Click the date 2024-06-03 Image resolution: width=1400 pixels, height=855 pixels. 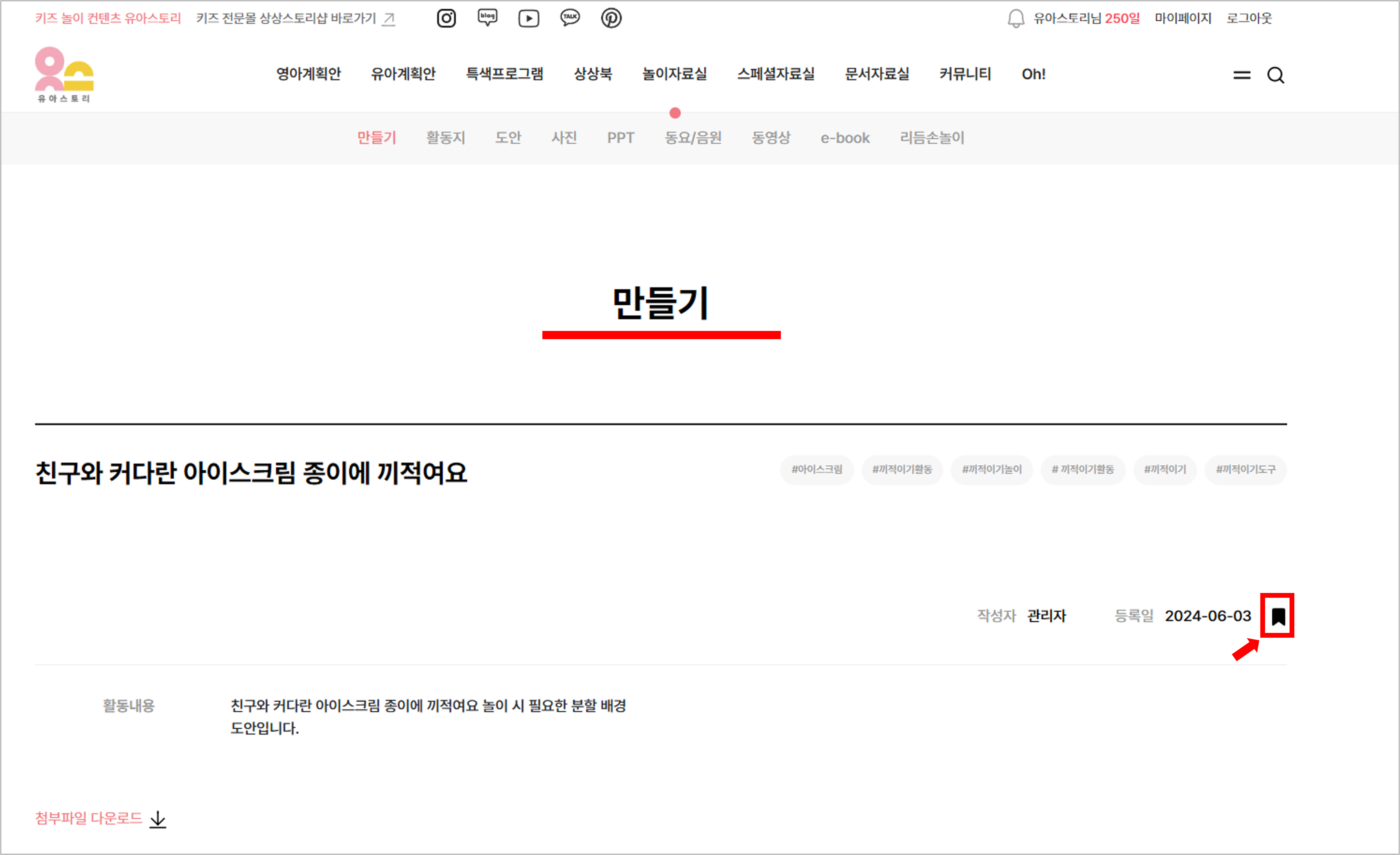click(1208, 616)
